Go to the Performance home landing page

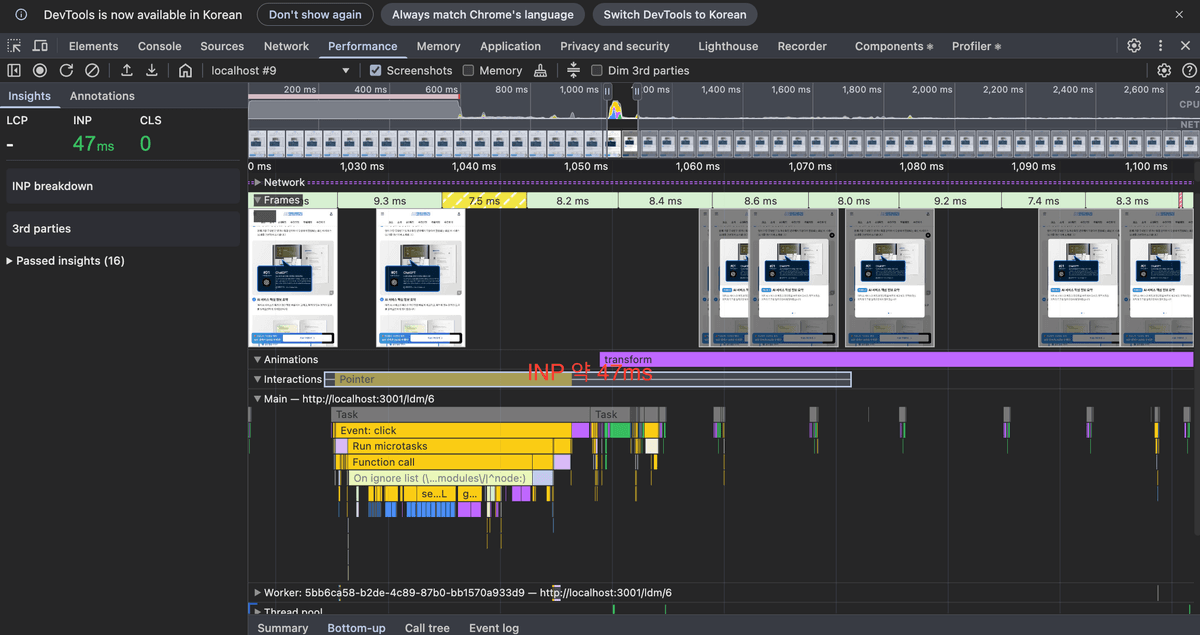click(x=185, y=71)
